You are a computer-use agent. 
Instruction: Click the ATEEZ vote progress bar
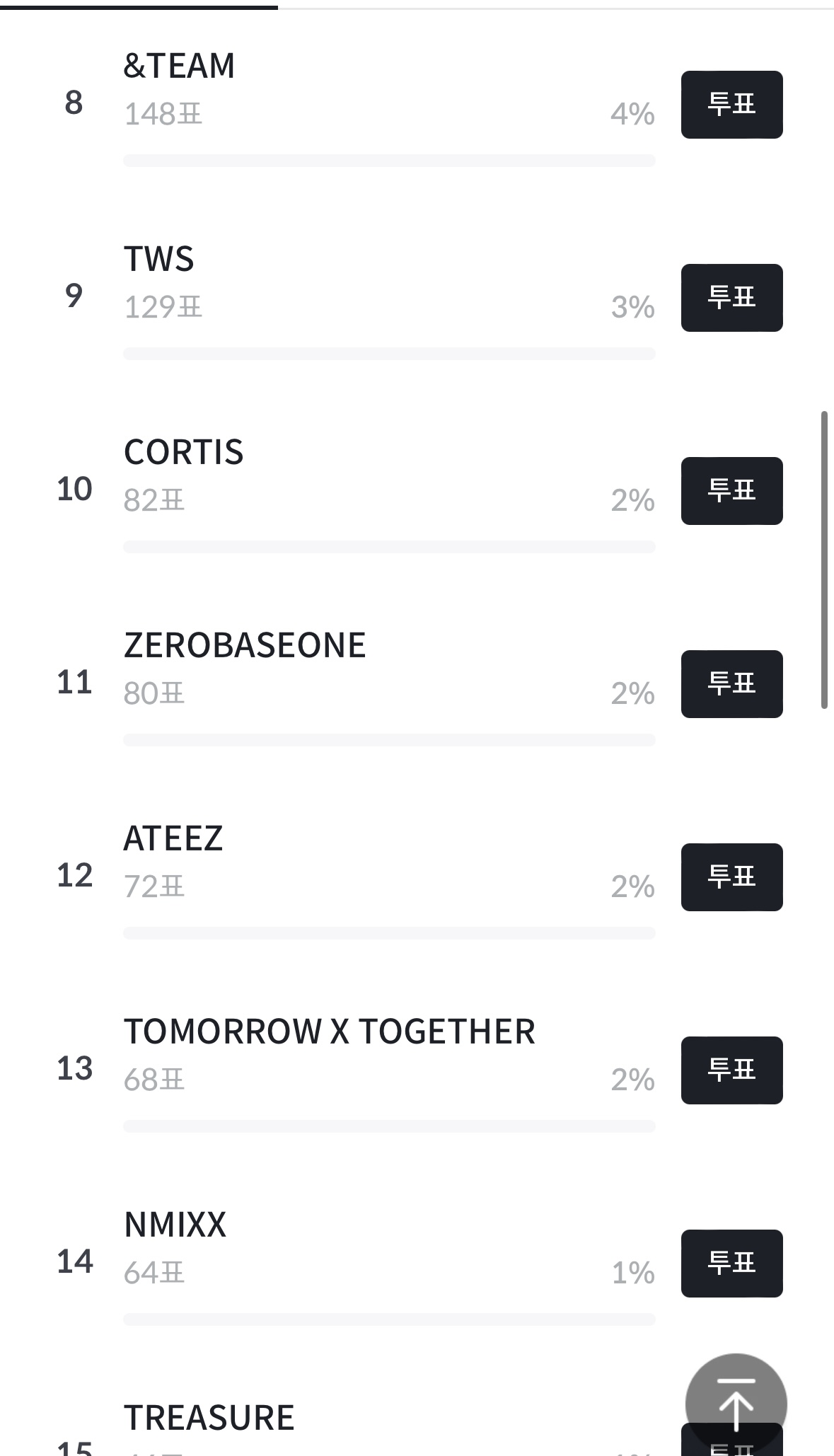pos(389,933)
